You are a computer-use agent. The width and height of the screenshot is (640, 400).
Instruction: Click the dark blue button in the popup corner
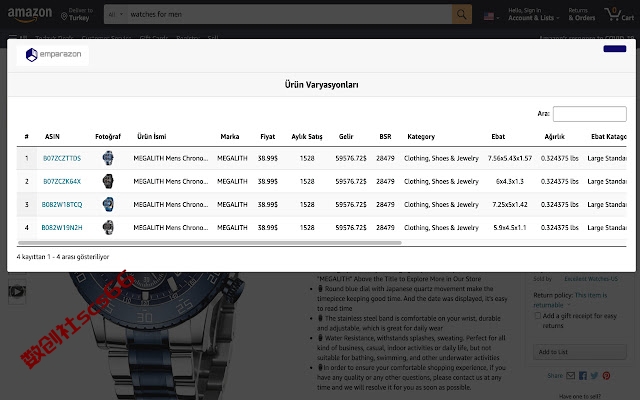(615, 49)
